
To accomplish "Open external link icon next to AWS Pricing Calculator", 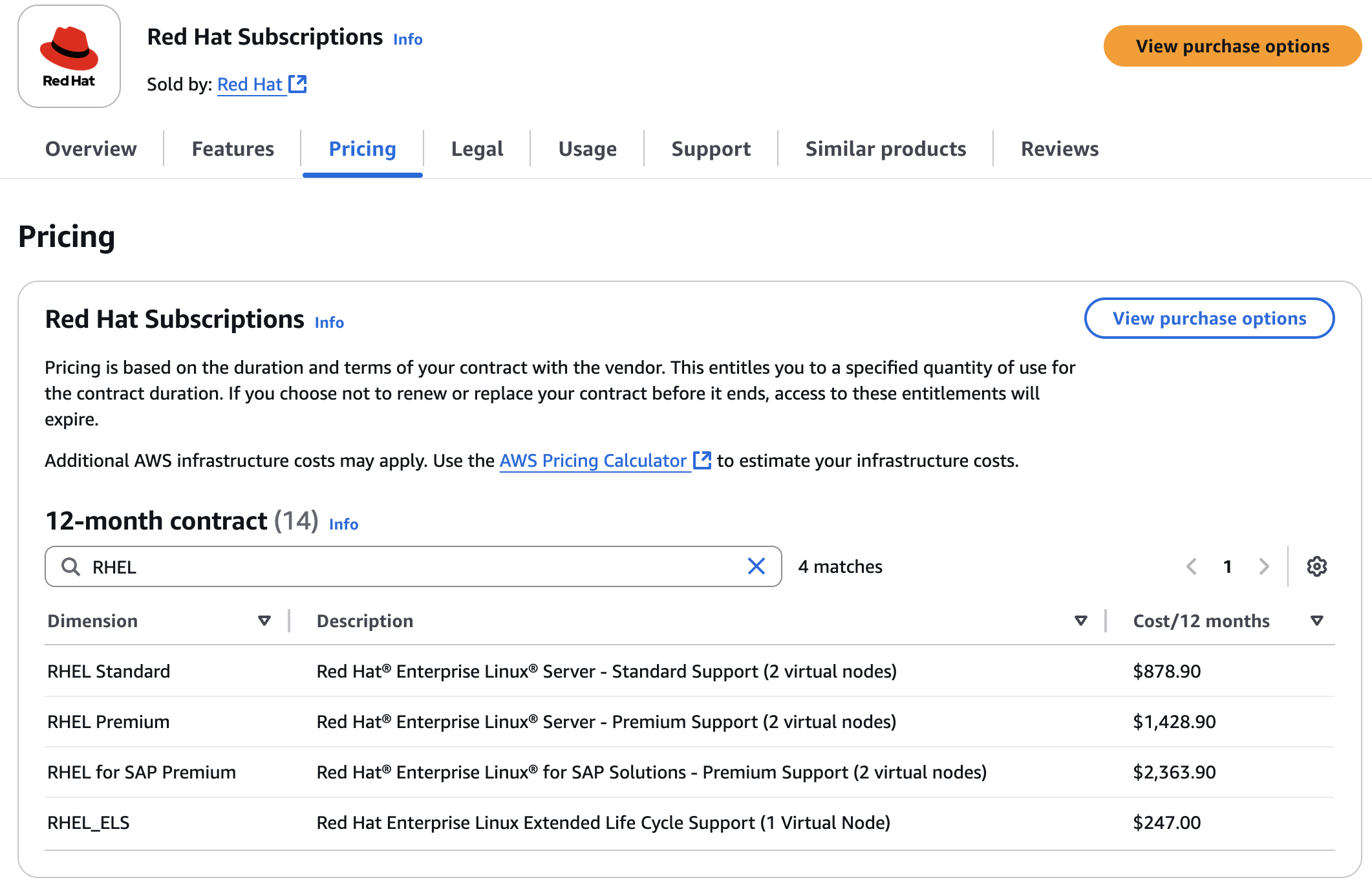I will (702, 460).
